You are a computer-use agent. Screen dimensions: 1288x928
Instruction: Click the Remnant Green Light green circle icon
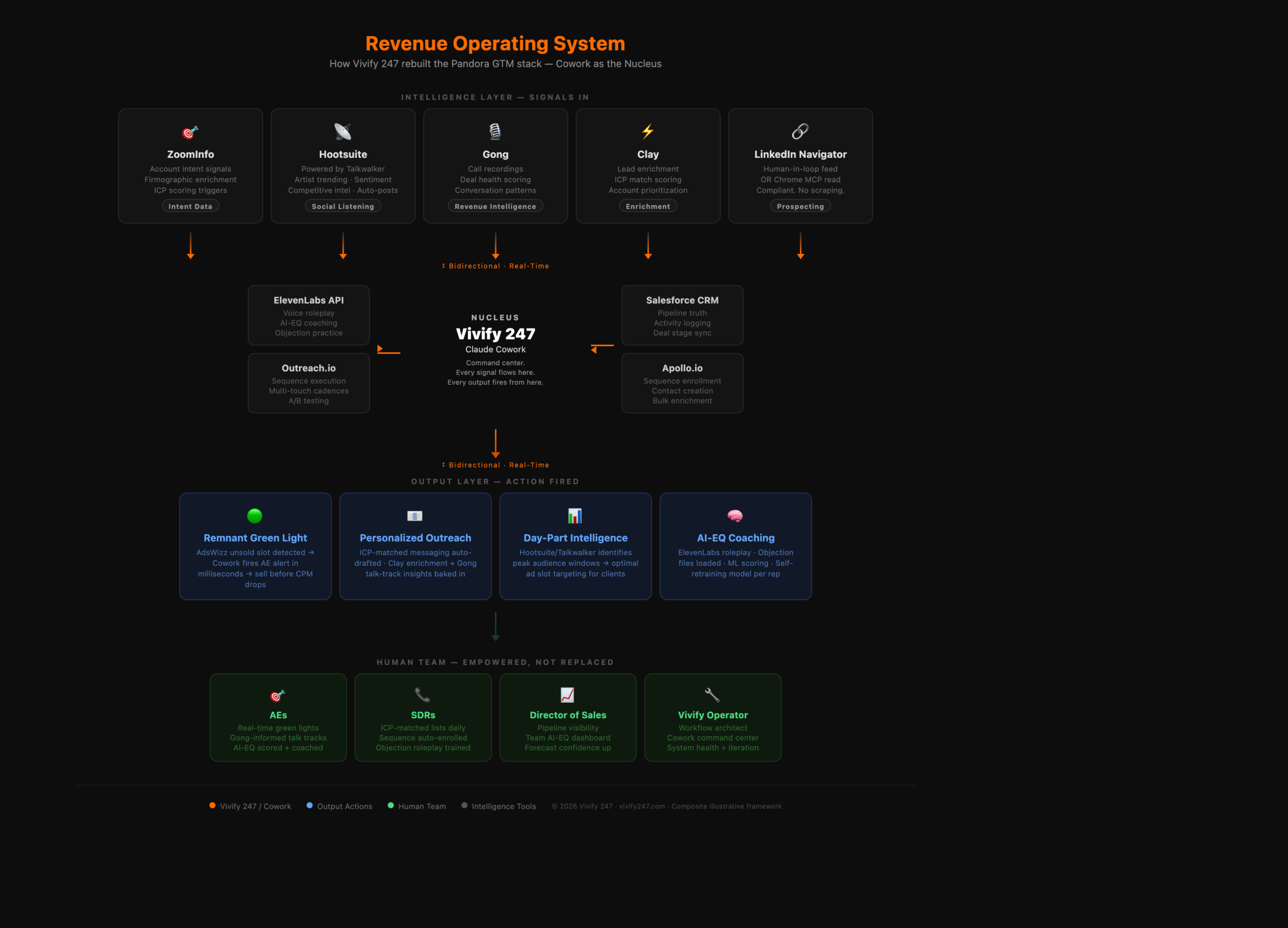pos(255,516)
